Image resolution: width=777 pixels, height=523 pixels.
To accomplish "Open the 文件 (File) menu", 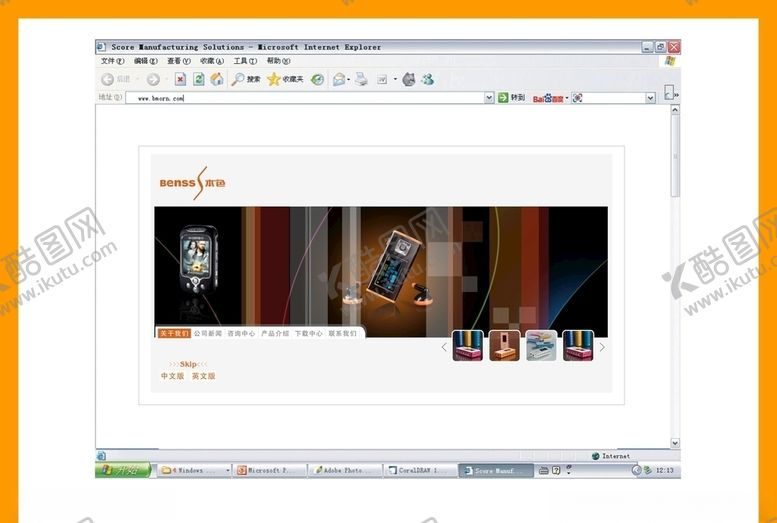I will coord(112,61).
